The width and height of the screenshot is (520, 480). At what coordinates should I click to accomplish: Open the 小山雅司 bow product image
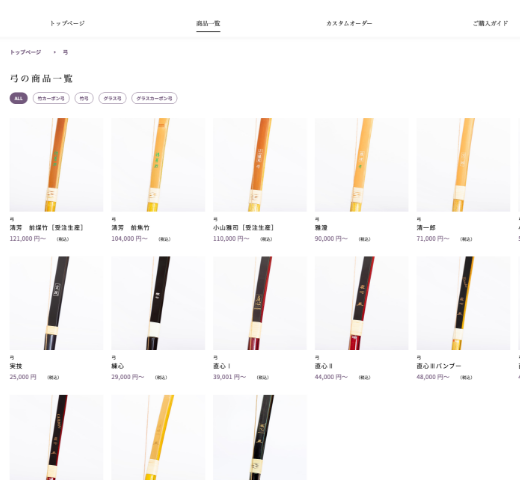(x=260, y=165)
